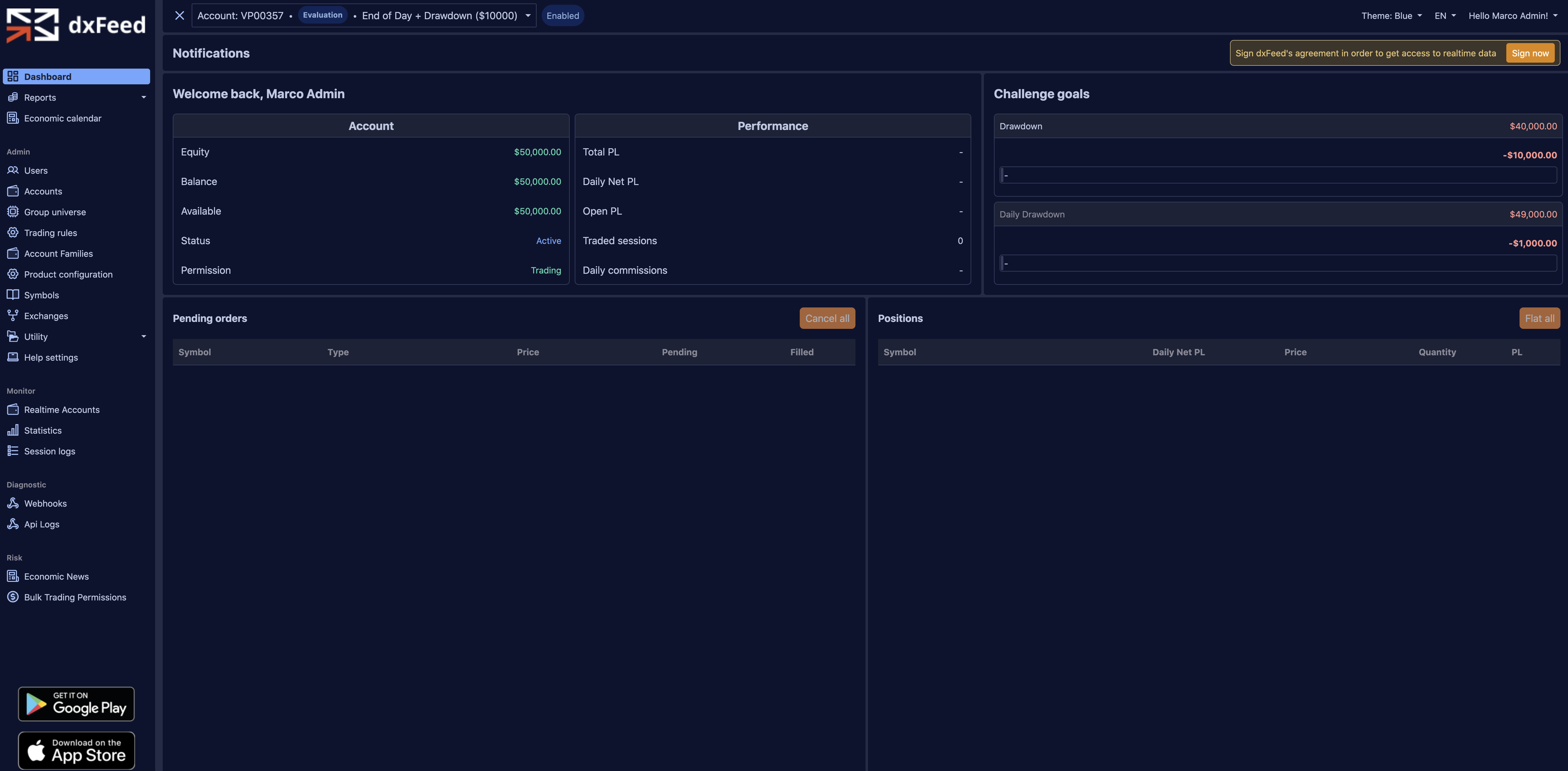Click the Session logs list icon
This screenshot has width=1568, height=771.
coord(13,451)
